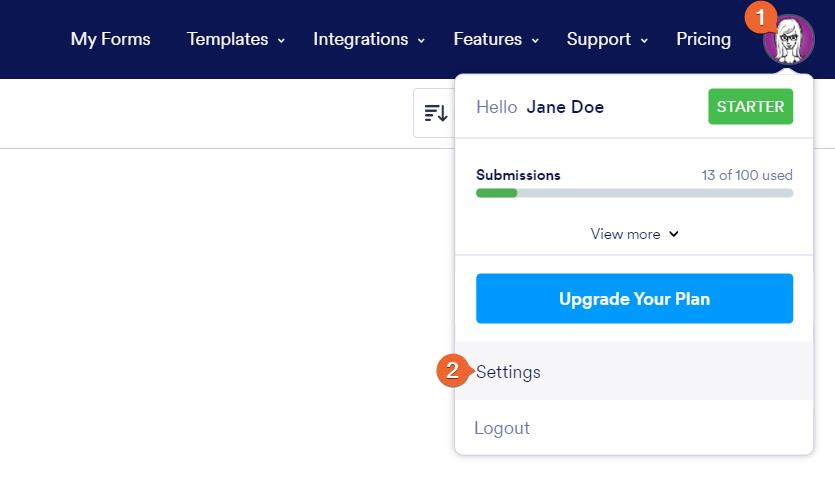Go to the Pricing page
This screenshot has width=835, height=482.
[703, 39]
